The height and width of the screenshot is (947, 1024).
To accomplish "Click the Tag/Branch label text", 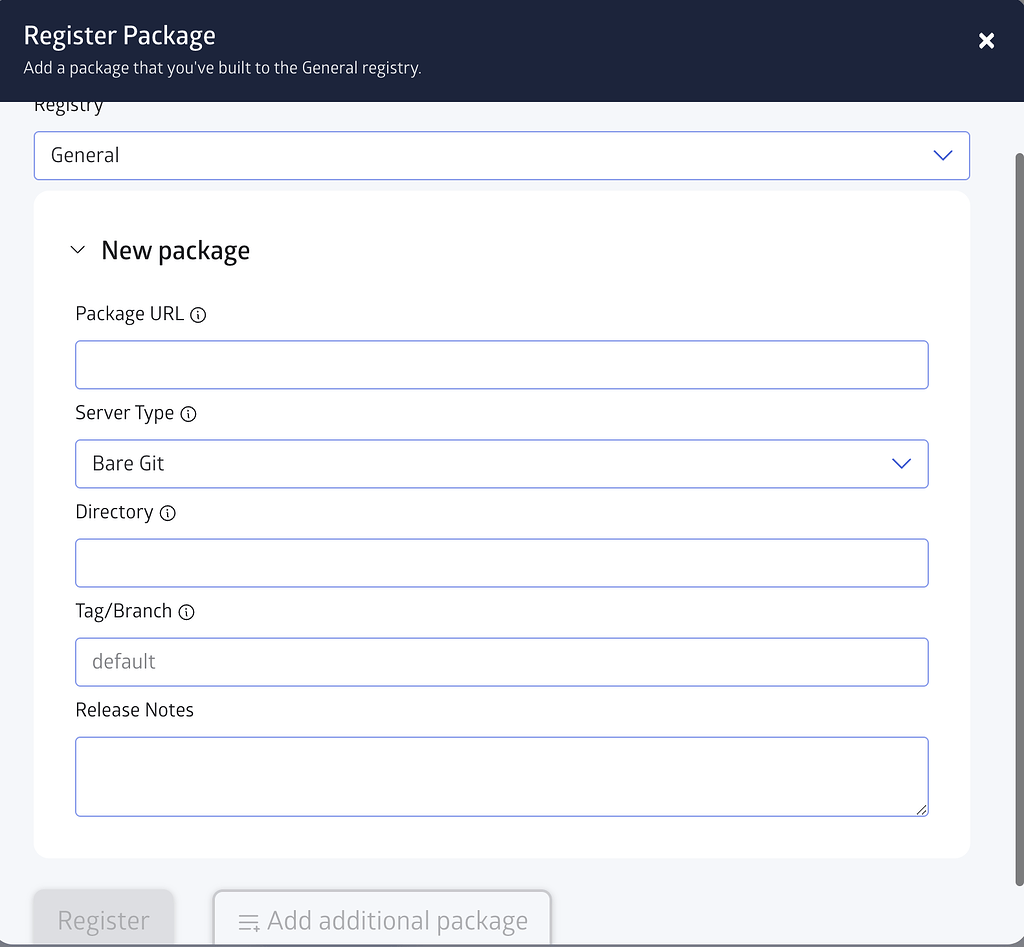I will (123, 611).
